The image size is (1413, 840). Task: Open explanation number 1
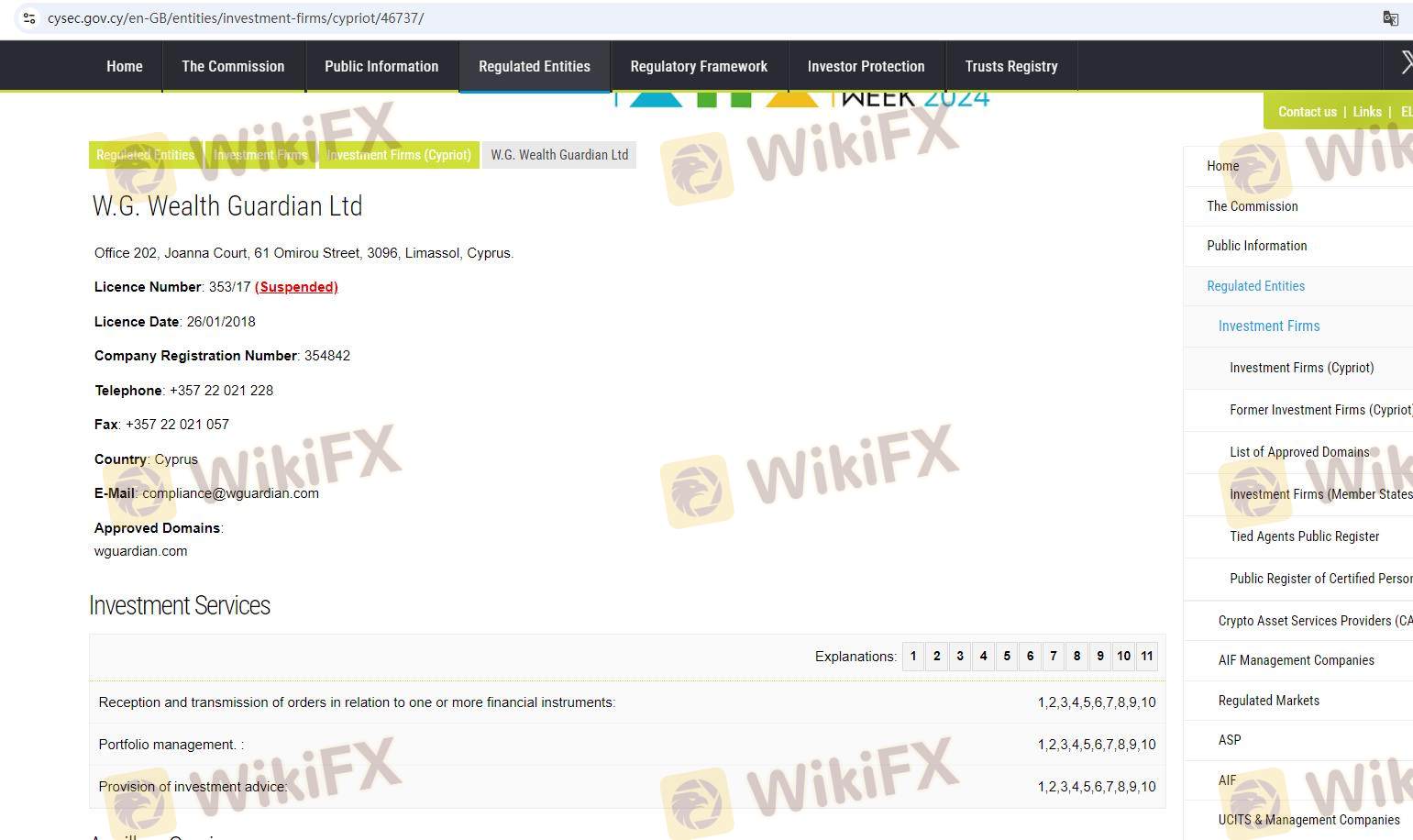(x=913, y=657)
